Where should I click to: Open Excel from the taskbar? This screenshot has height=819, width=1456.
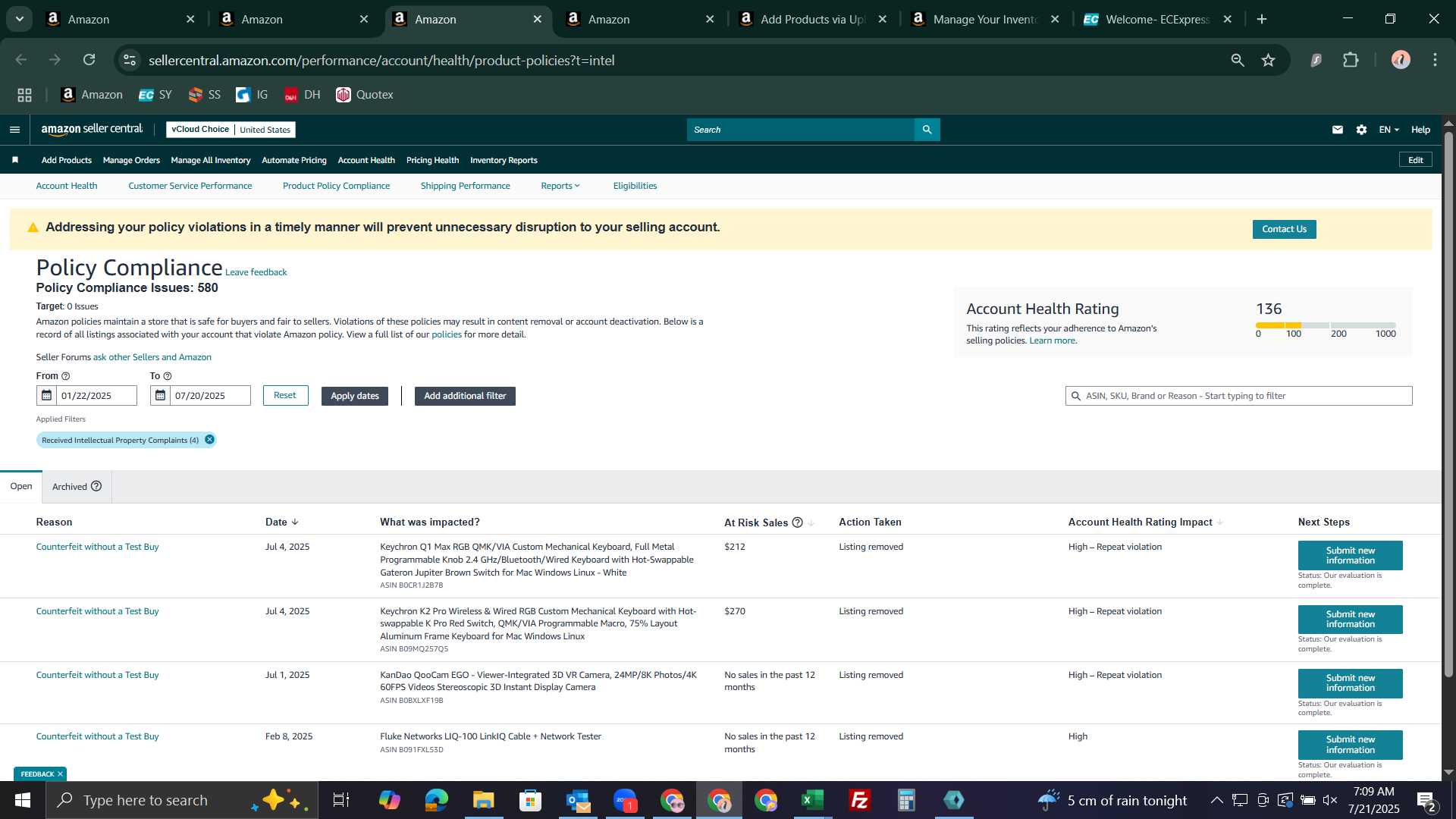click(x=813, y=800)
